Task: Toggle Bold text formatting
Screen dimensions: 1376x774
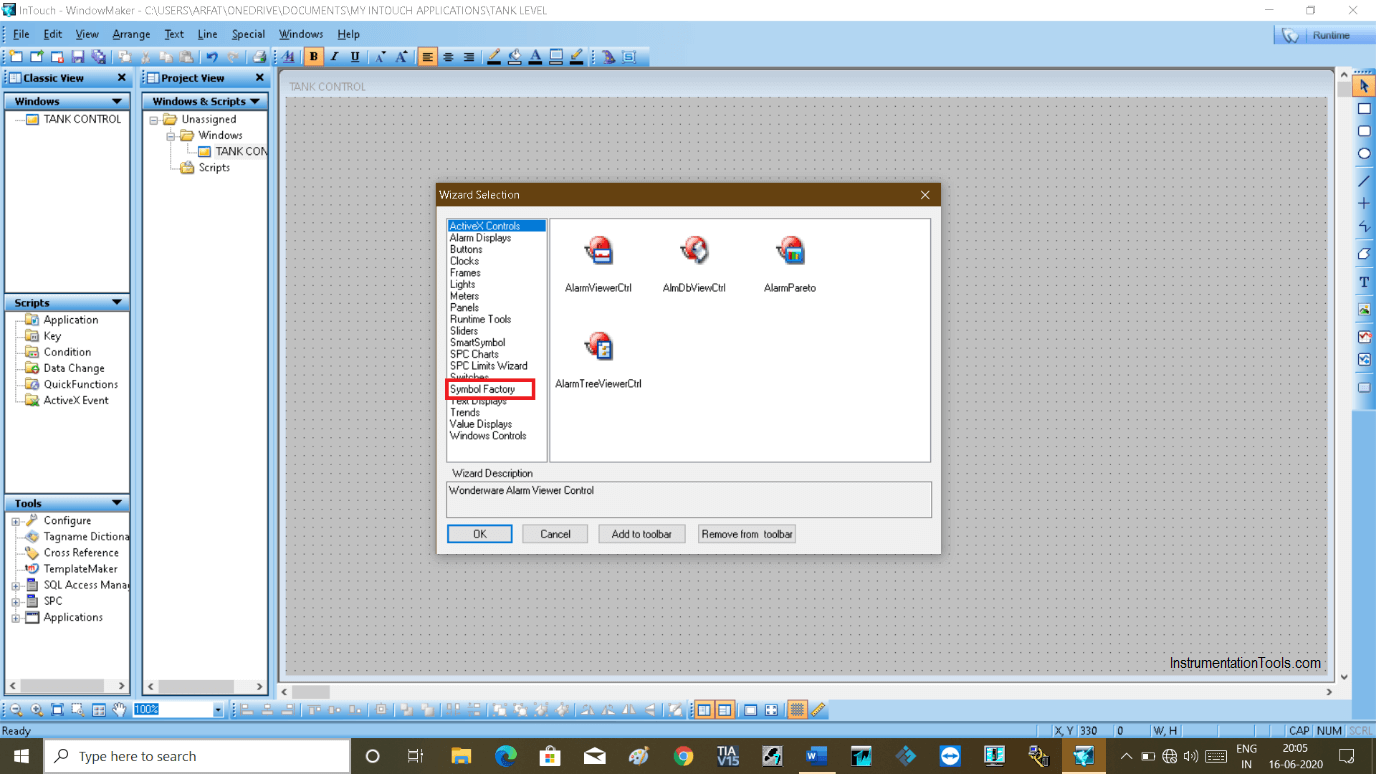Action: 314,57
